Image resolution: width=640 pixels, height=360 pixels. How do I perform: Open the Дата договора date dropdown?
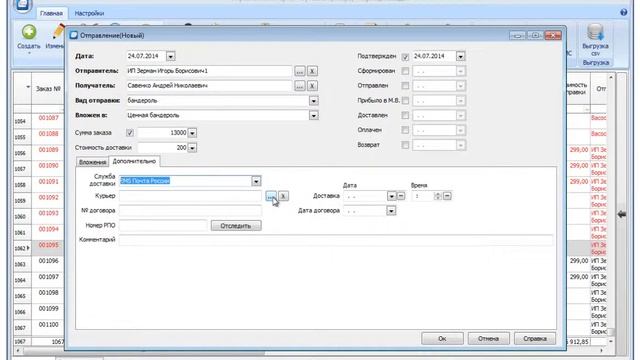tap(391, 211)
